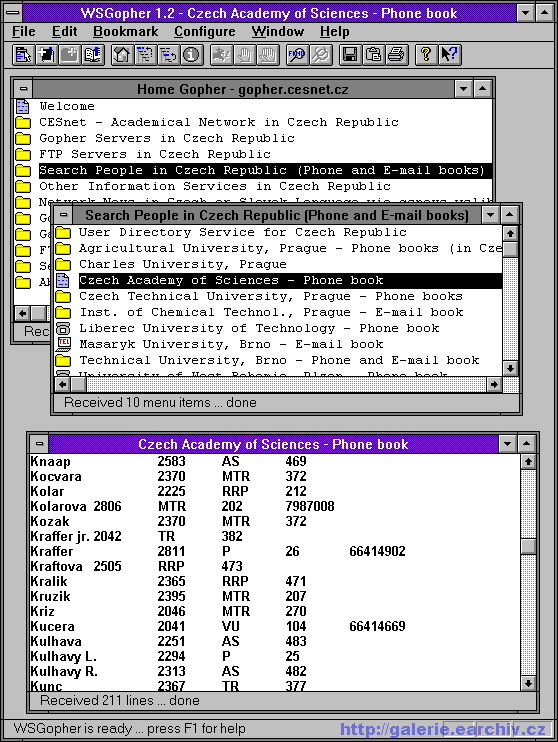558x742 pixels.
Task: Click 'Kulhavy L.' in phone book
Action: [x=63, y=656]
